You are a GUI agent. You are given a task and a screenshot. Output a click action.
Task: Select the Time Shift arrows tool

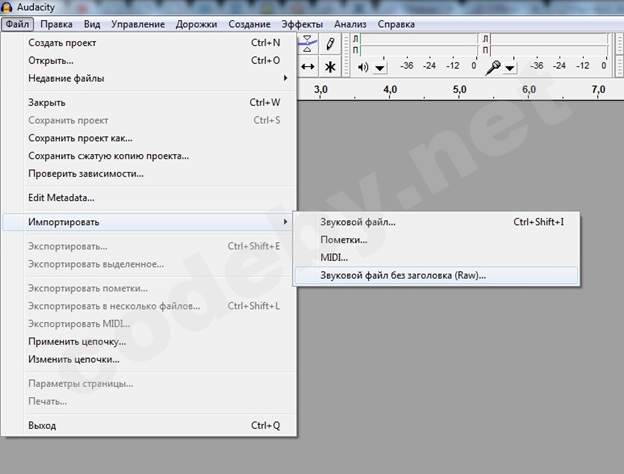tap(308, 67)
